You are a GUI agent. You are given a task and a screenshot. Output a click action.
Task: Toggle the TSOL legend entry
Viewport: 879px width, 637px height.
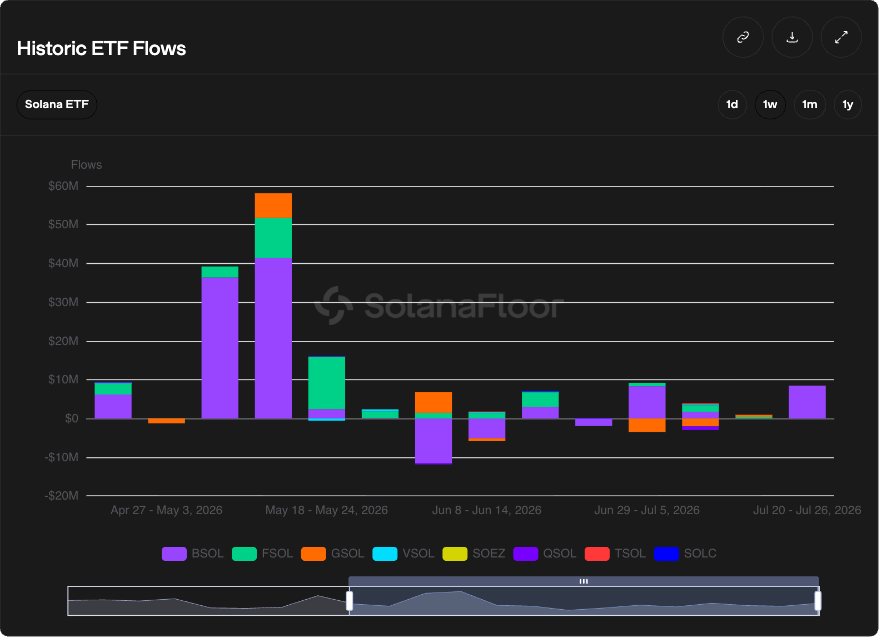(615, 553)
